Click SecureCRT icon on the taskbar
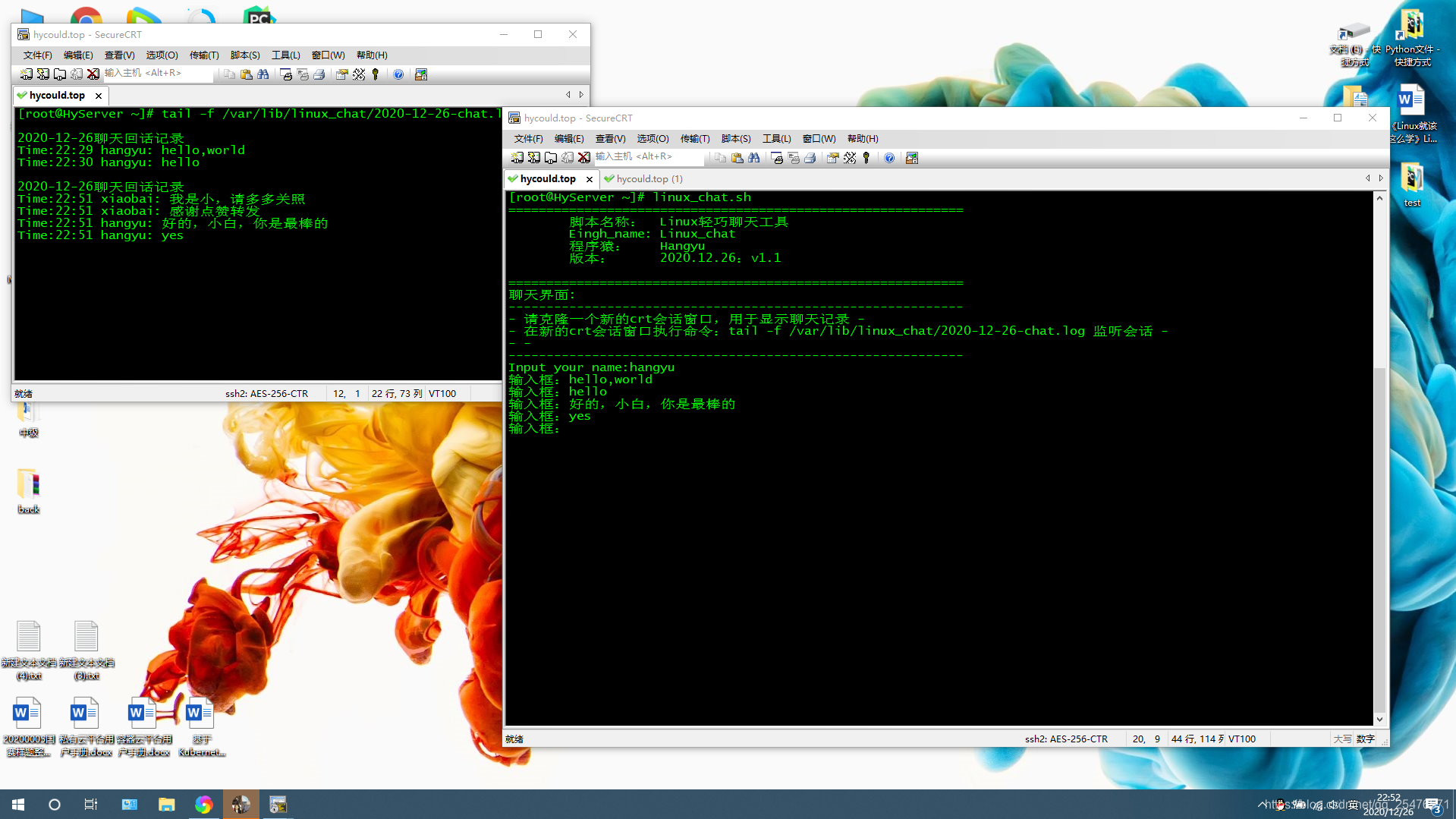 (x=278, y=805)
